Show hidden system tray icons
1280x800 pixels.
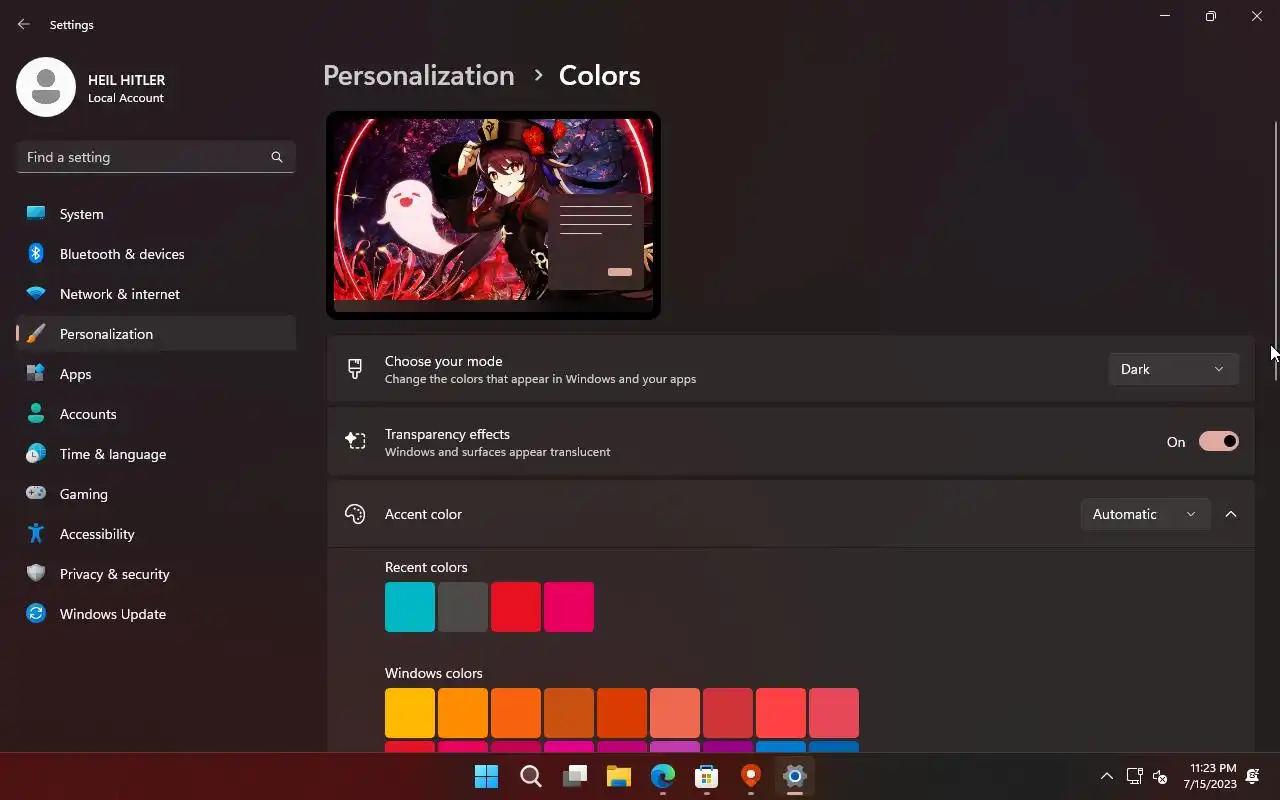point(1106,776)
